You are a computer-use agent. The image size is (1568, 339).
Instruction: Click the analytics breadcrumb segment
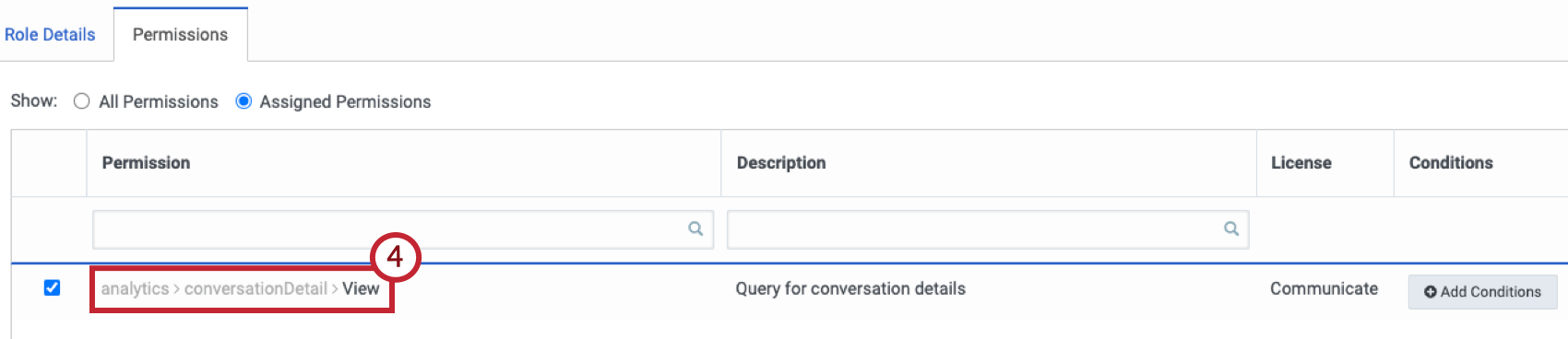pyautogui.click(x=135, y=288)
